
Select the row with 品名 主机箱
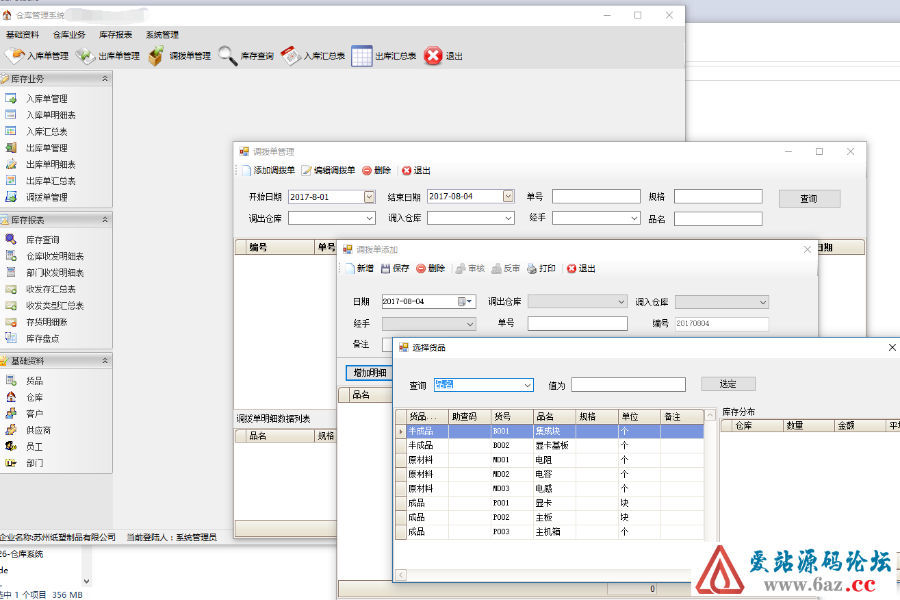coord(550,532)
